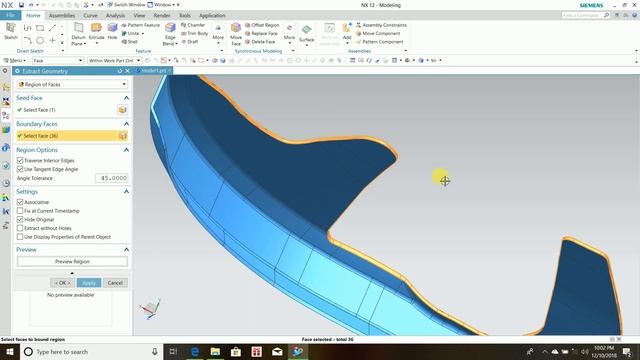This screenshot has width=640, height=360.
Task: Enable Fix at Current Timestamp
Action: (20, 211)
